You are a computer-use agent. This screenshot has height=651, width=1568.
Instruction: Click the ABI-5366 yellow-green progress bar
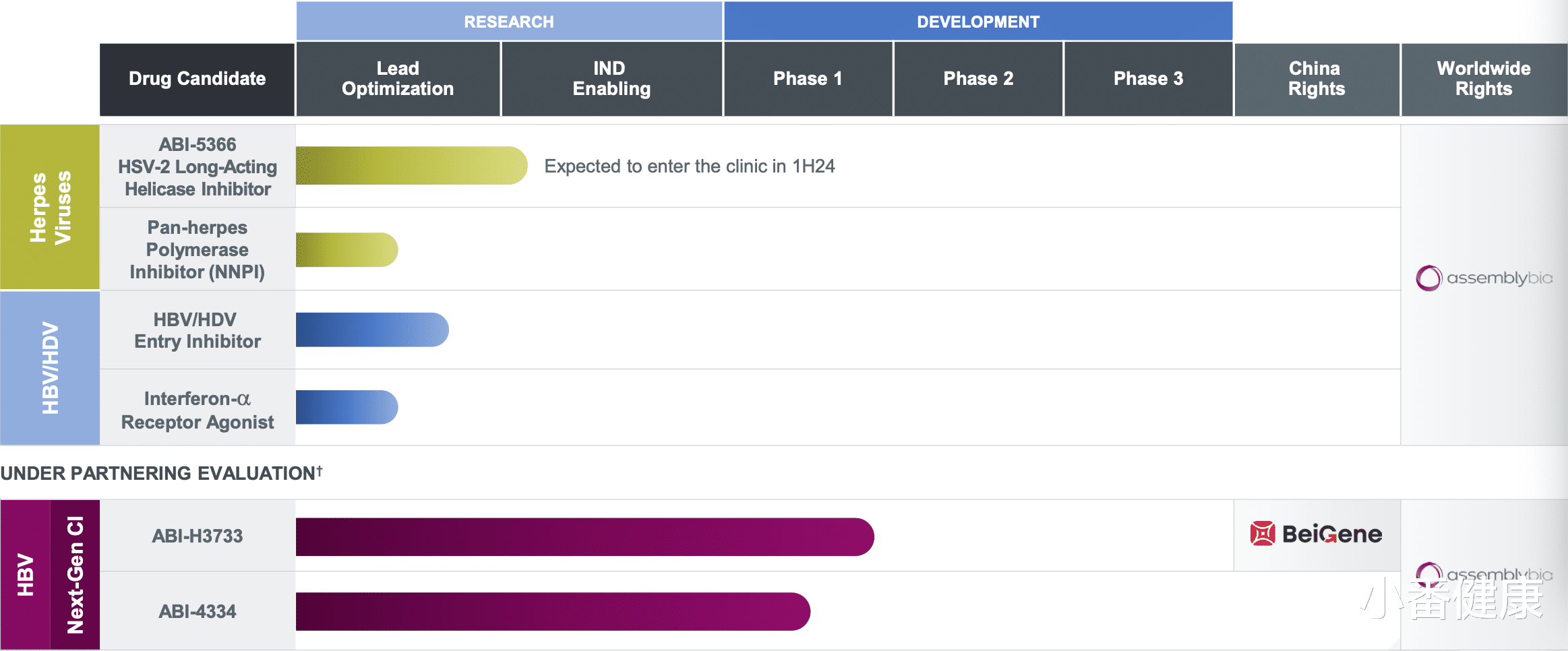(411, 166)
